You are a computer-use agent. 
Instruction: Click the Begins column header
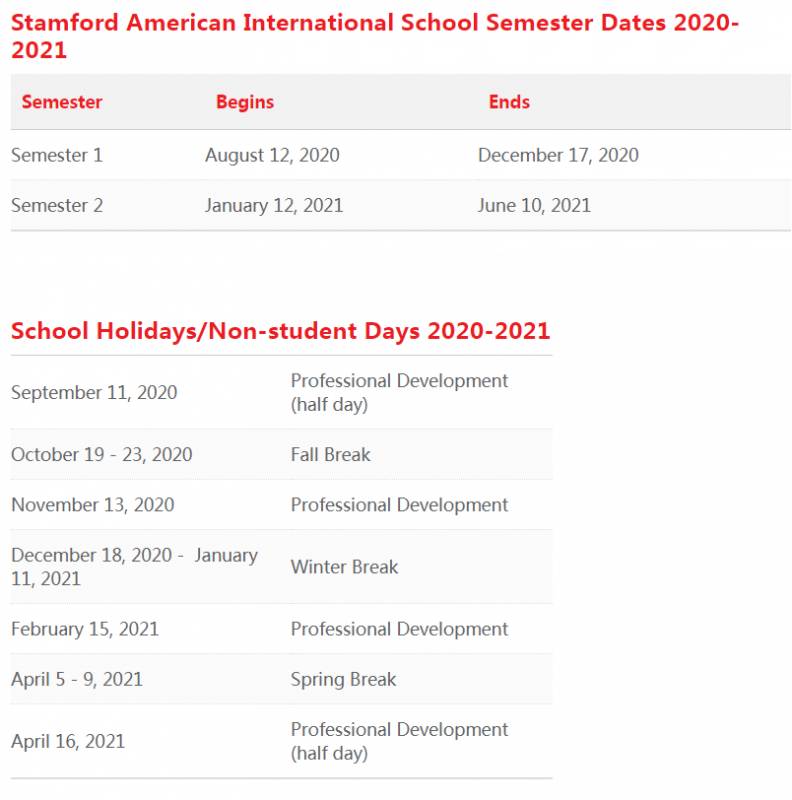245,102
